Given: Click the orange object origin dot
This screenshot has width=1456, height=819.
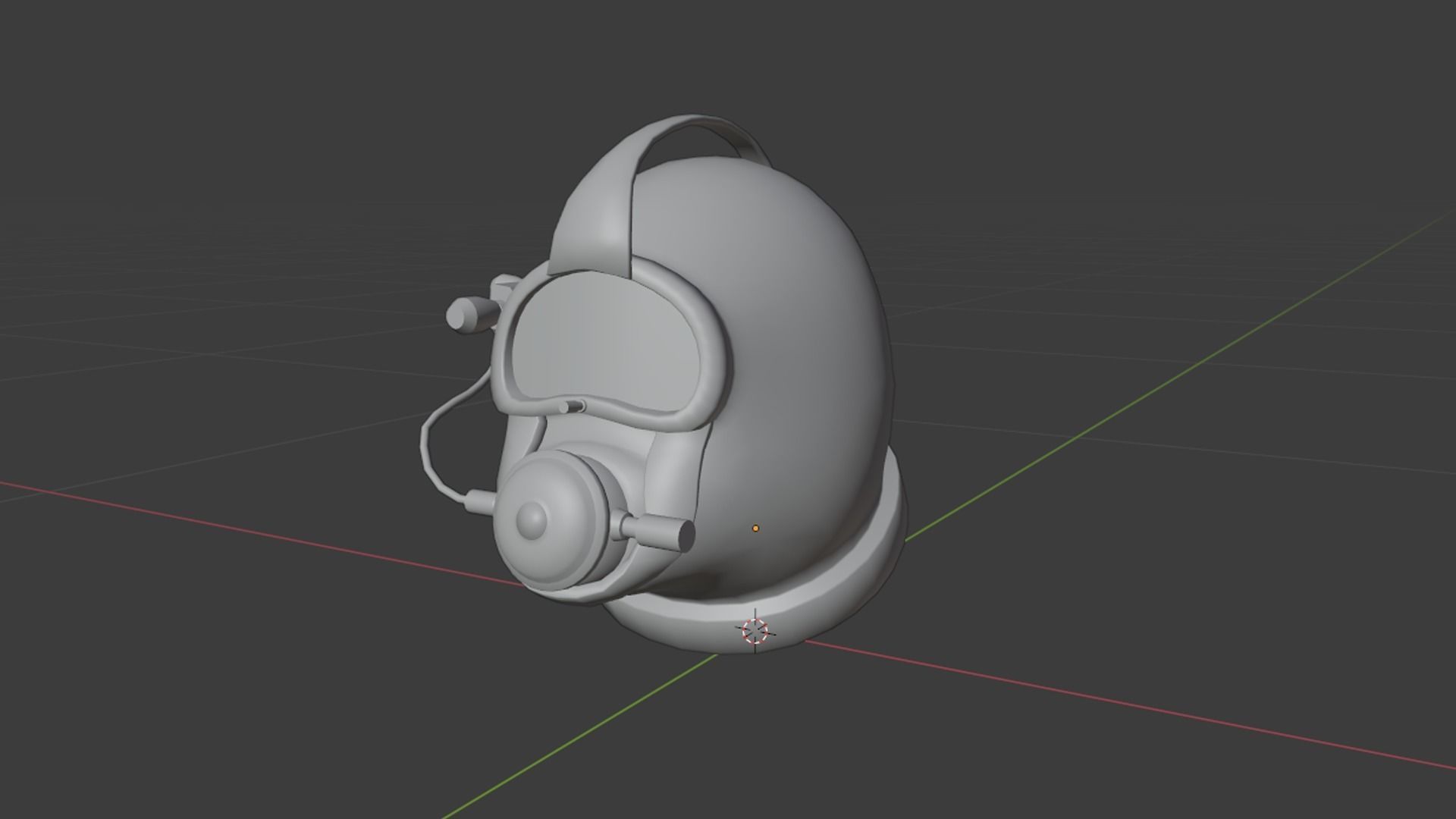Looking at the screenshot, I should [755, 528].
